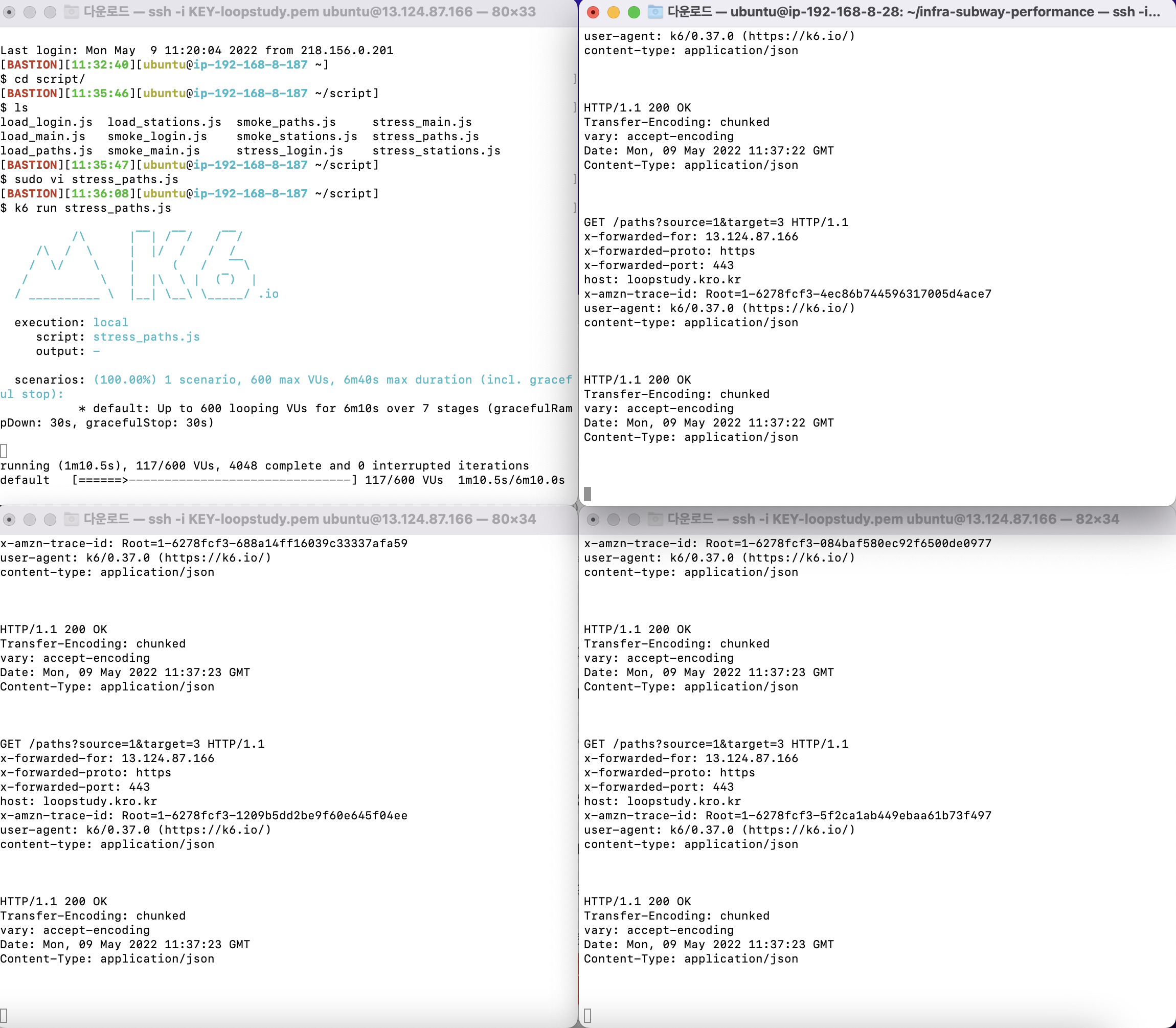Click the close dot of the 82×34 terminal

(593, 519)
